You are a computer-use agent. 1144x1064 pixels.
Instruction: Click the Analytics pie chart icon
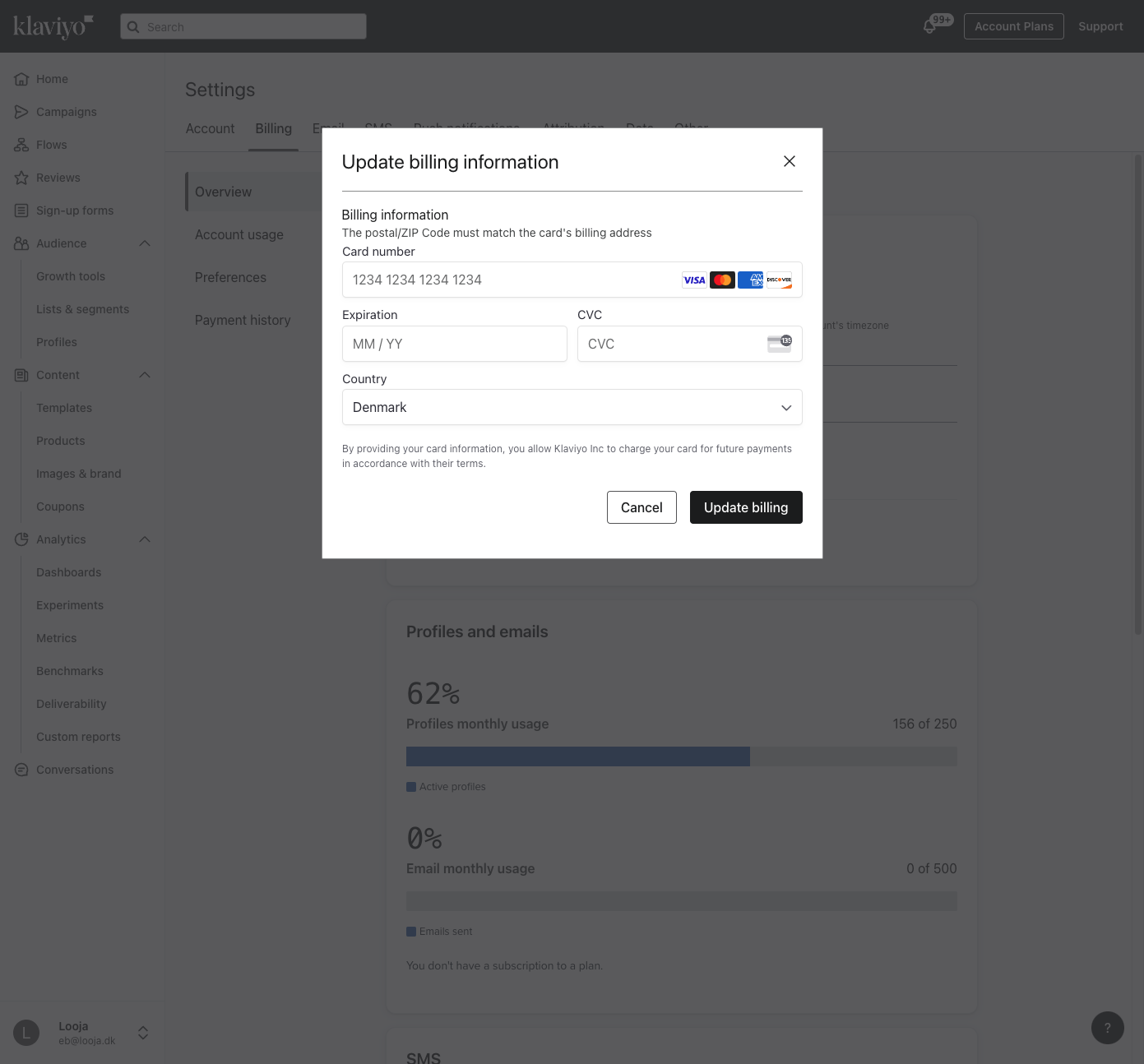pyautogui.click(x=21, y=539)
